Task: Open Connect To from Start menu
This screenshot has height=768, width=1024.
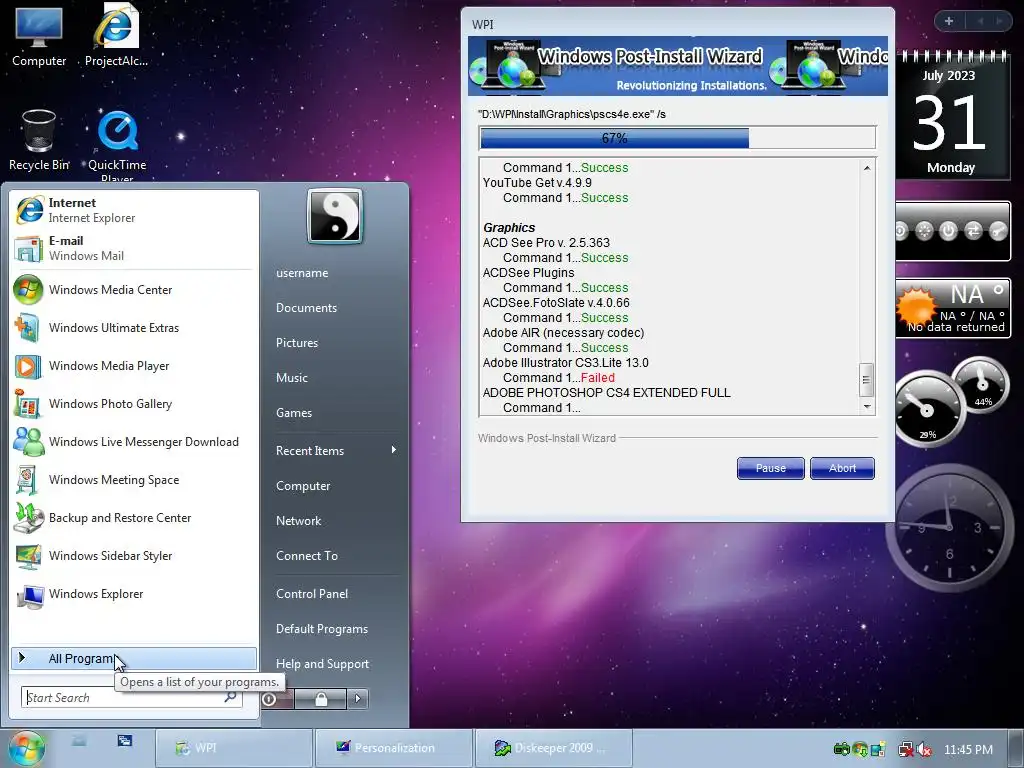Action: click(307, 556)
